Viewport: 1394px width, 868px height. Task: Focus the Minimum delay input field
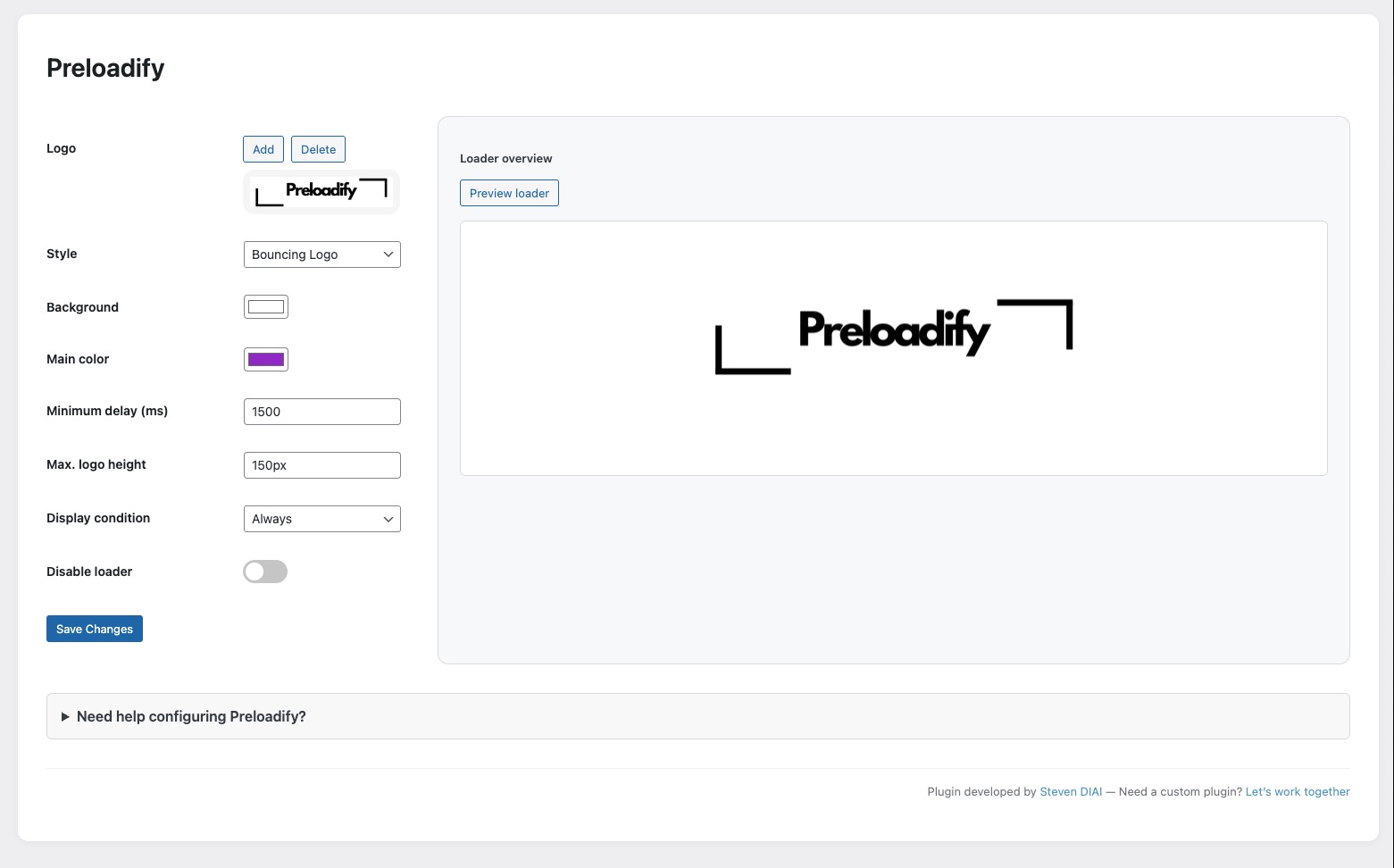321,412
